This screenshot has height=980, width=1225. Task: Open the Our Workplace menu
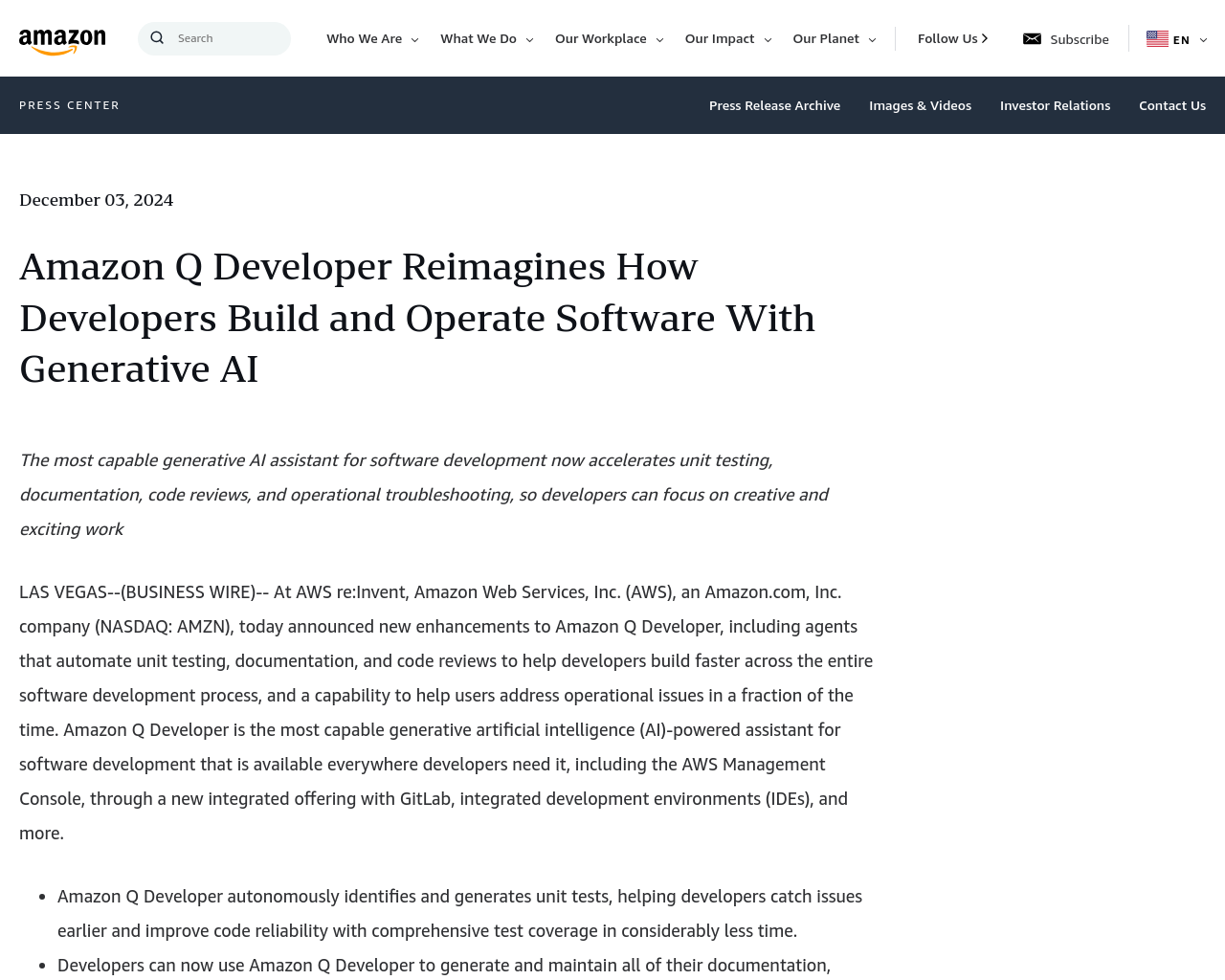pos(600,38)
